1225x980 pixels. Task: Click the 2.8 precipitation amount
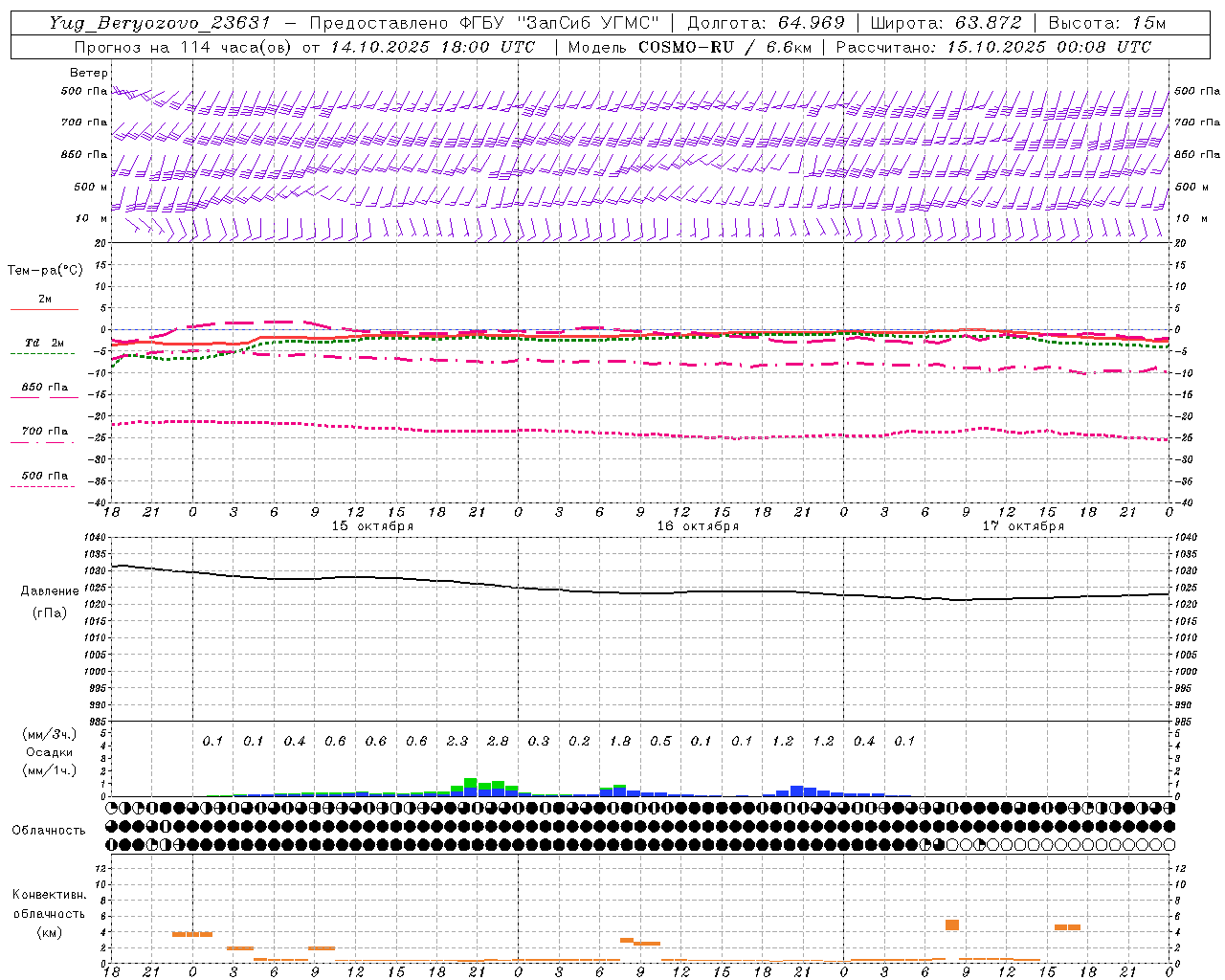[498, 742]
